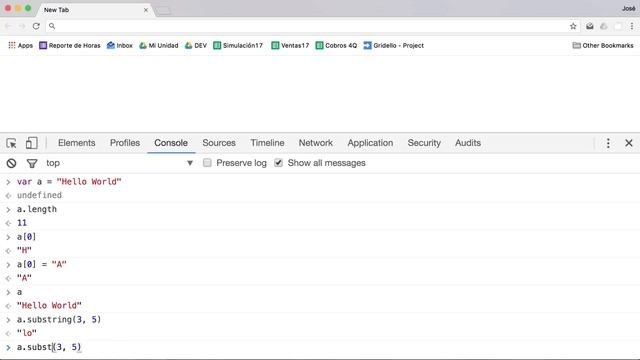Click the 'var a = "Hello World"' console line
Image resolution: width=640 pixels, height=360 pixels.
pyautogui.click(x=69, y=182)
